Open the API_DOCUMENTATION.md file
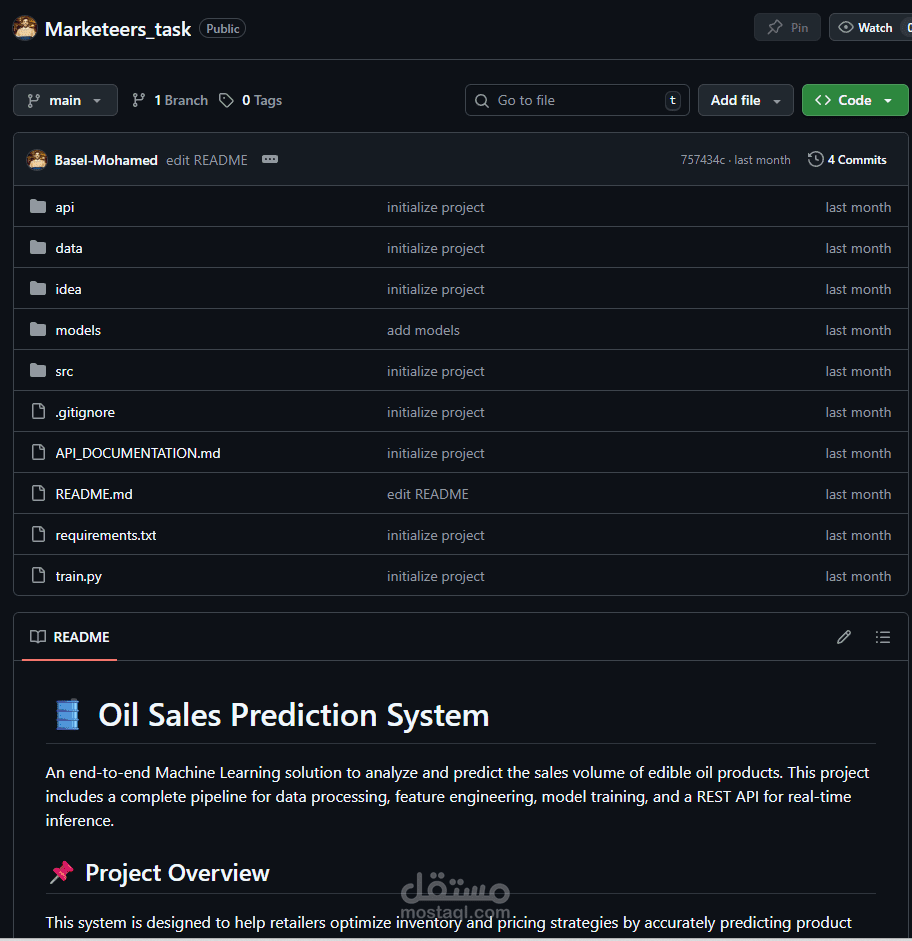Screen dimensions: 912x941 138,453
